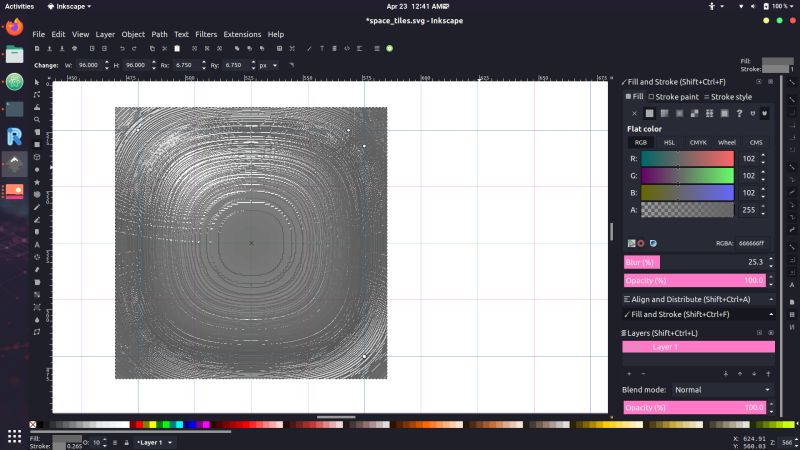
Task: Click the Save document toolbar icon
Action: tap(62, 48)
